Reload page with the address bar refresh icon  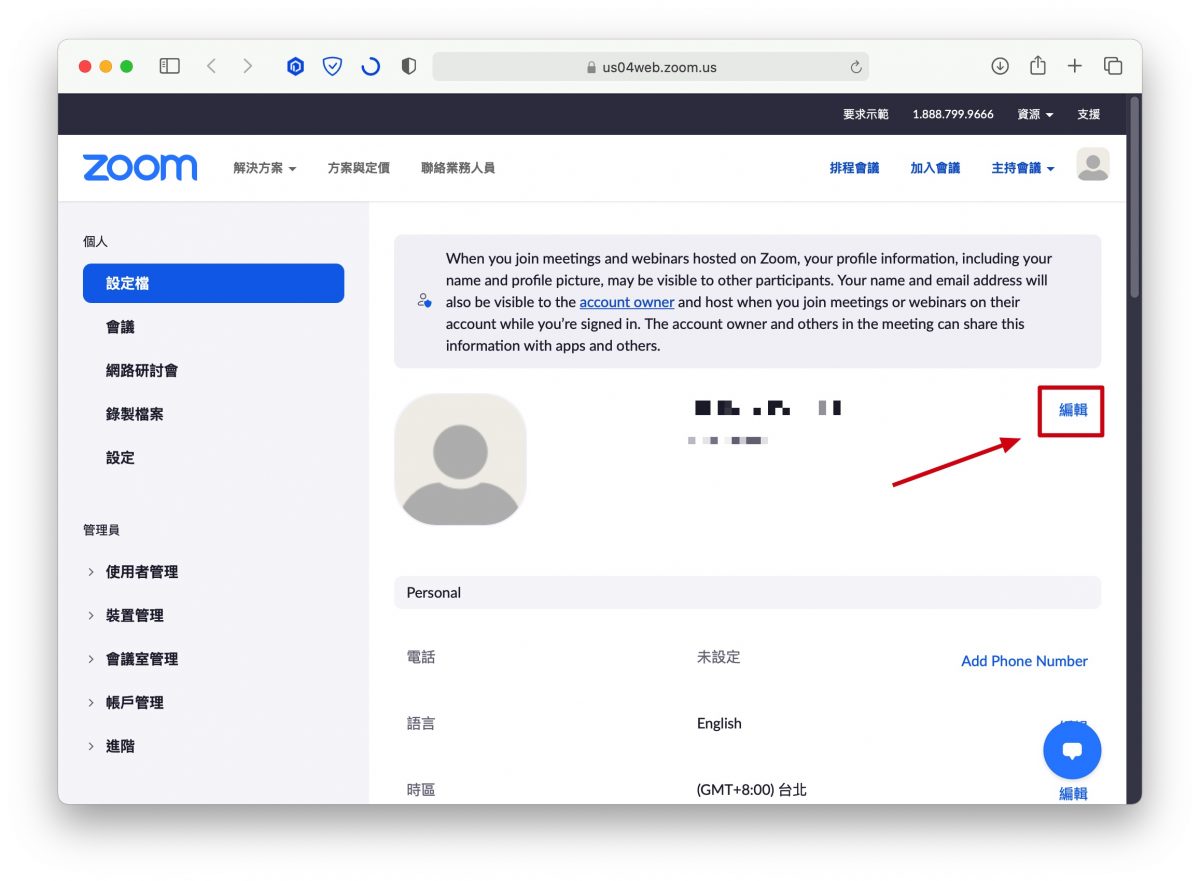[856, 67]
